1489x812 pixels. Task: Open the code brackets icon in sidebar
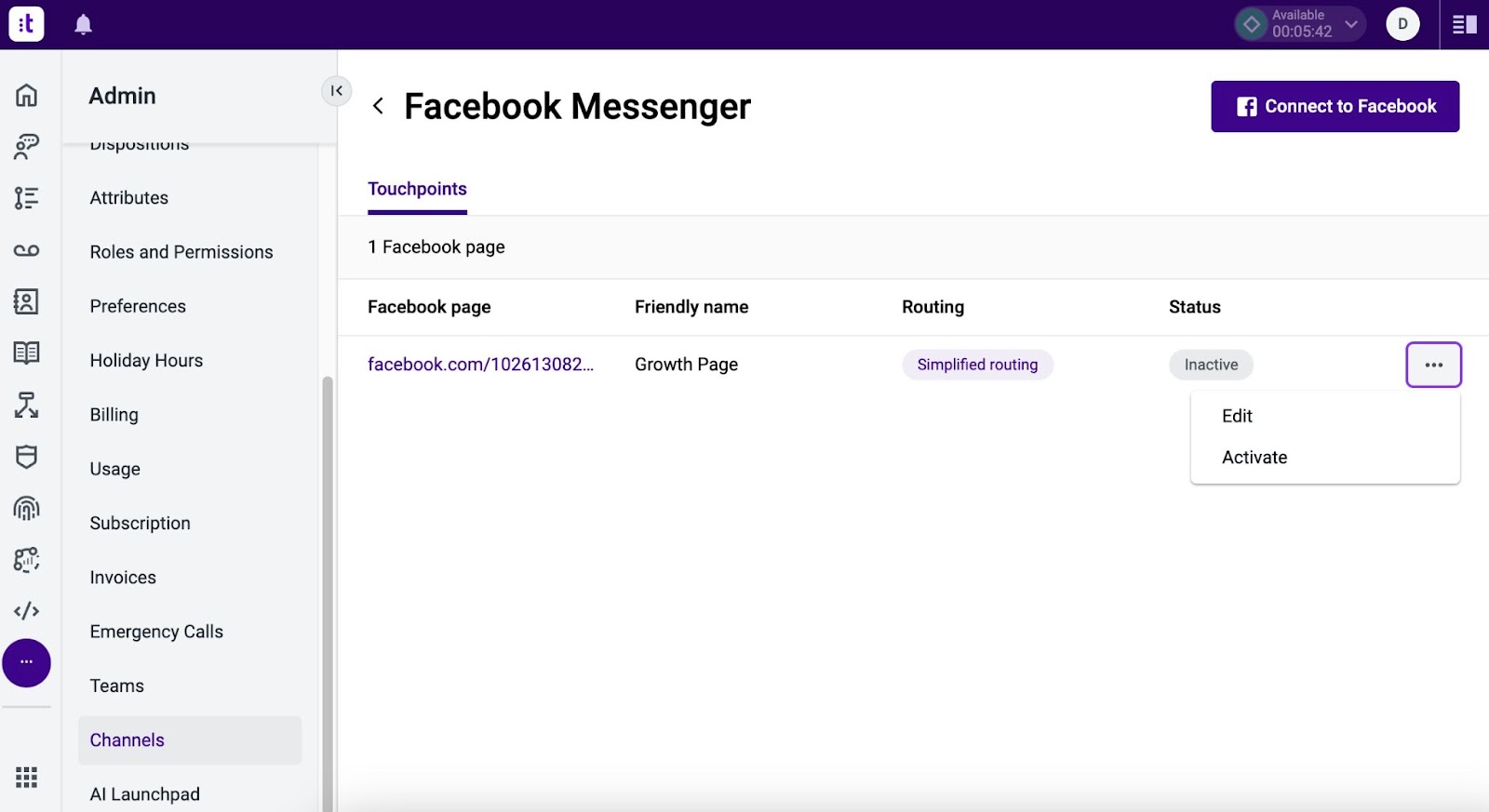click(x=26, y=611)
